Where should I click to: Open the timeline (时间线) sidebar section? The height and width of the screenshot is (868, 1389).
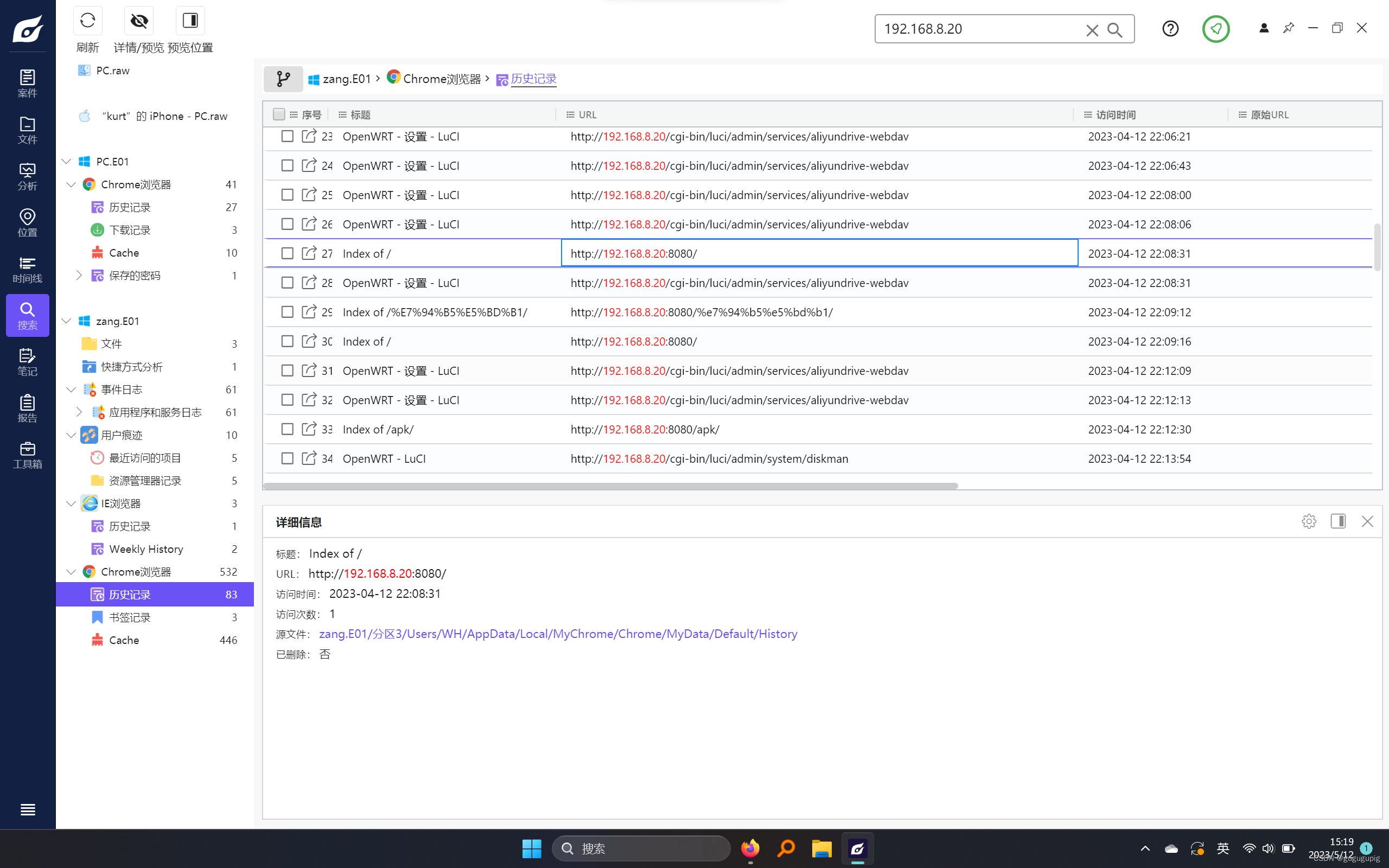[27, 269]
